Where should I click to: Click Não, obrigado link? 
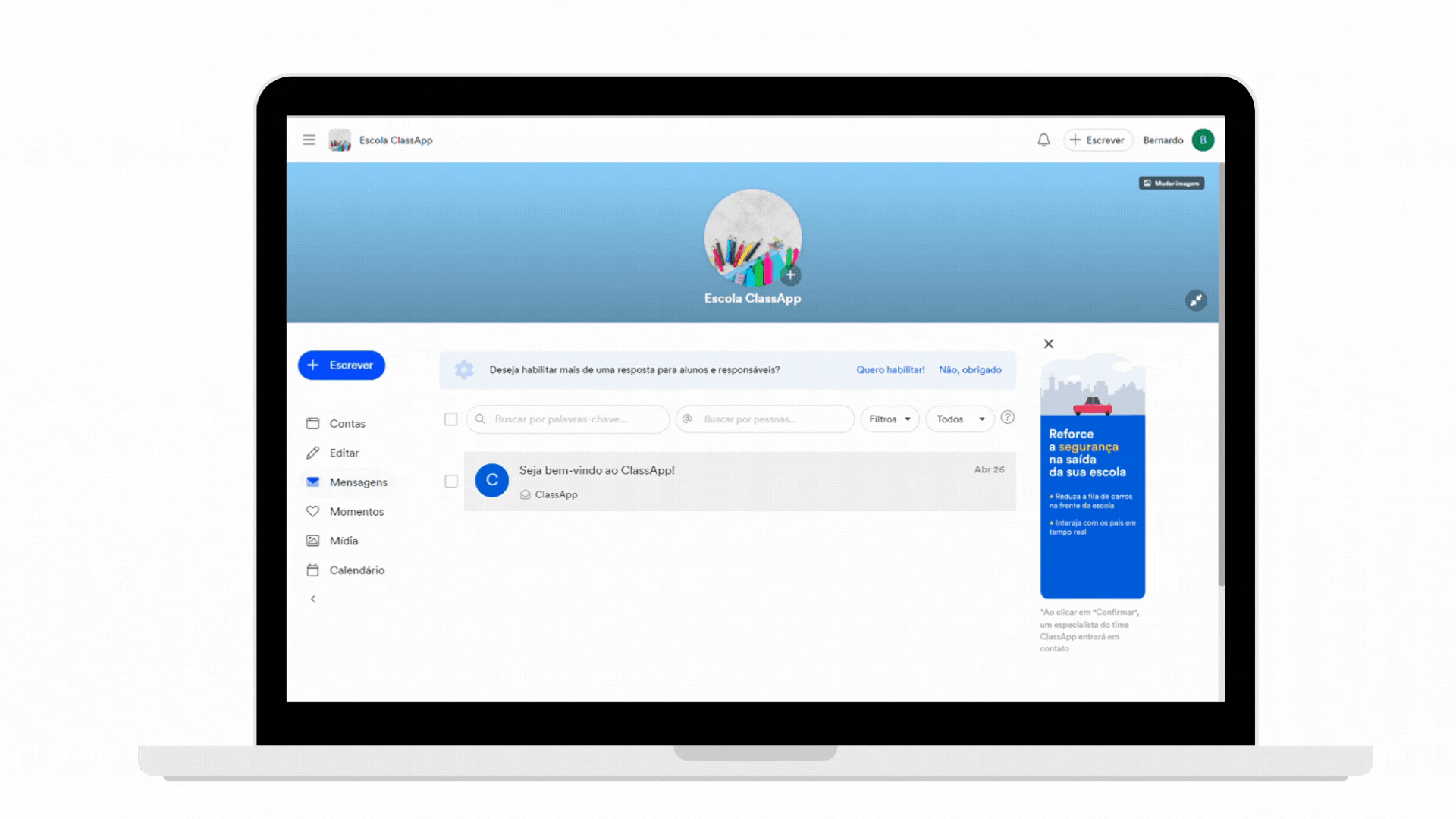[x=970, y=370]
